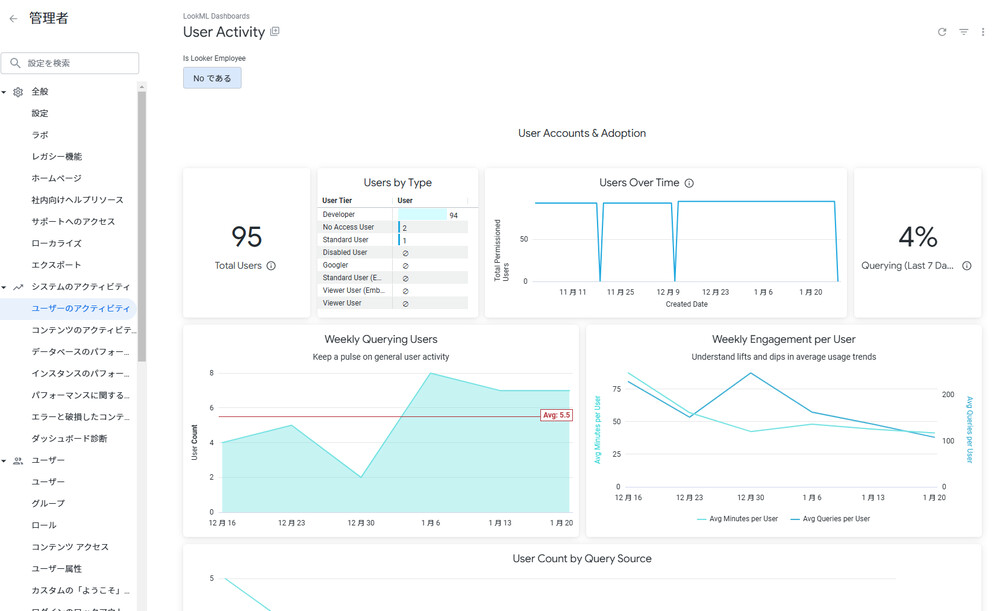1000x611 pixels.
Task: Select ダッシュボード診断 menu item
Action: click(x=69, y=439)
